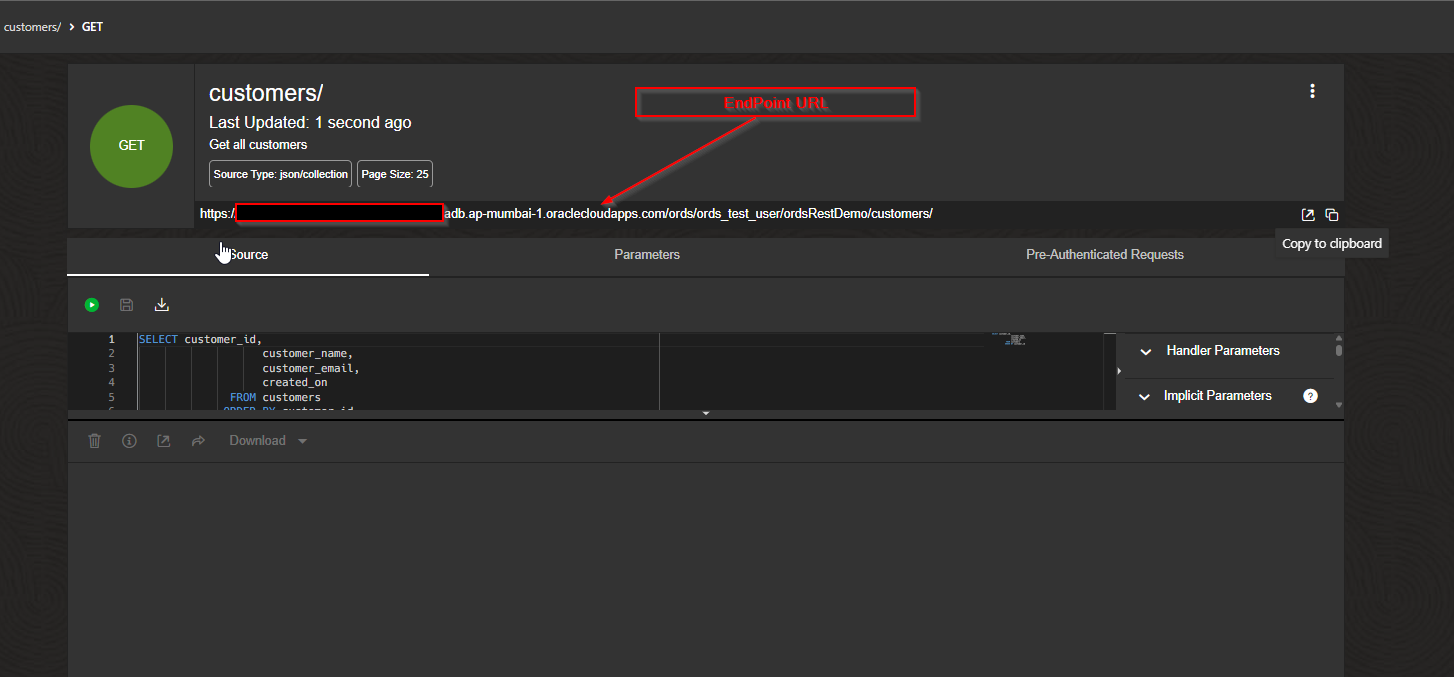Click the external link icon above results toolbar

tap(163, 440)
